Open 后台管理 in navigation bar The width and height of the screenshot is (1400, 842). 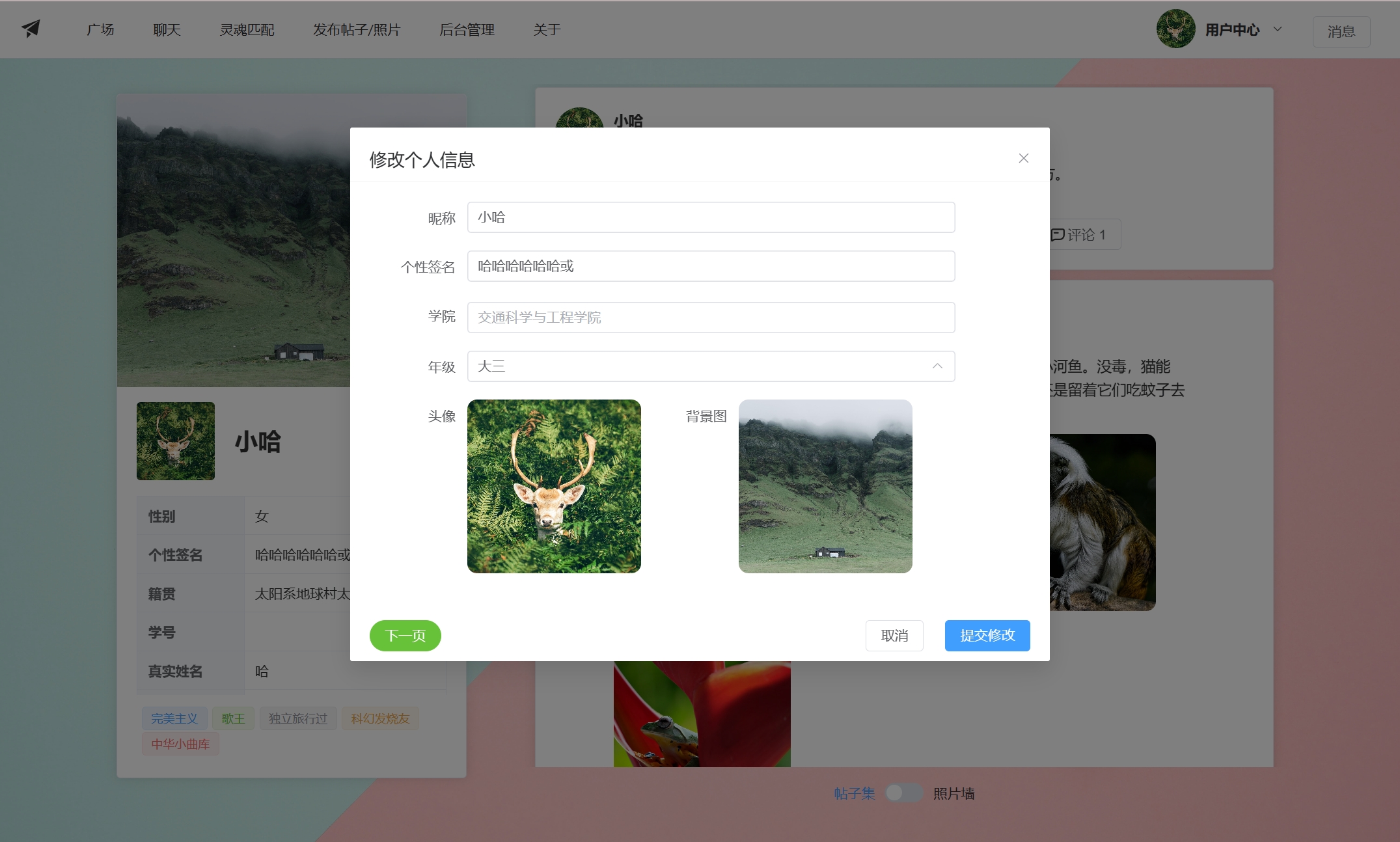pyautogui.click(x=467, y=30)
